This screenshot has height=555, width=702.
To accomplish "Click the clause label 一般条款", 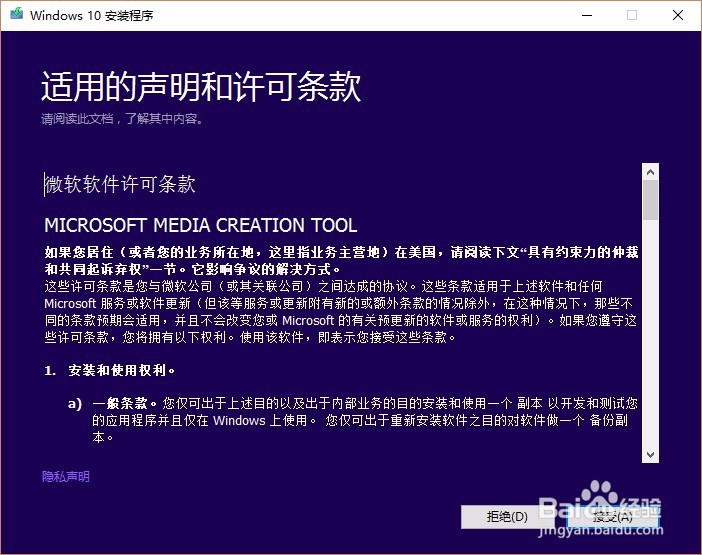I will 120,403.
